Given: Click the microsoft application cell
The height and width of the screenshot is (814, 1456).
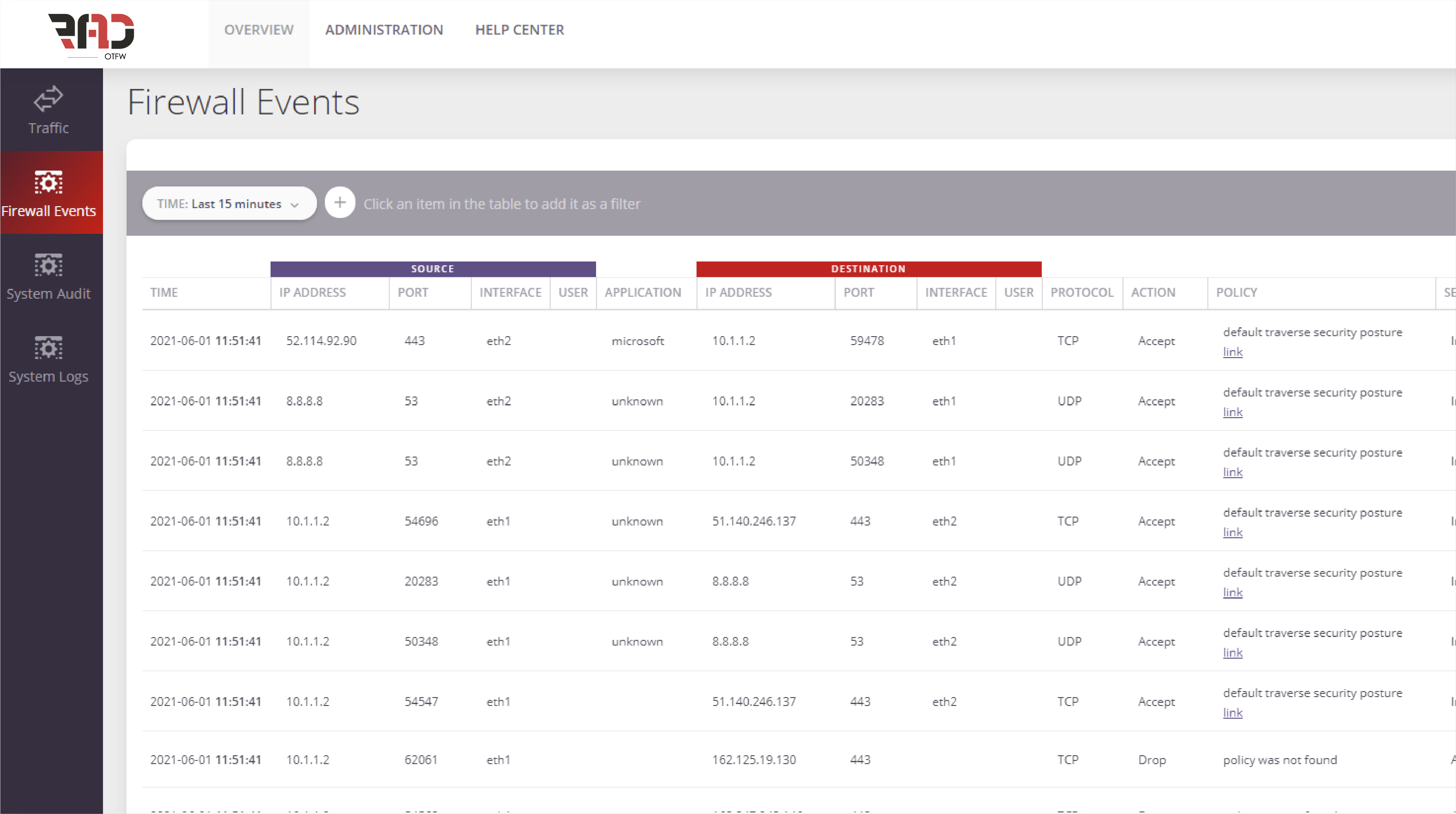Looking at the screenshot, I should click(x=638, y=341).
